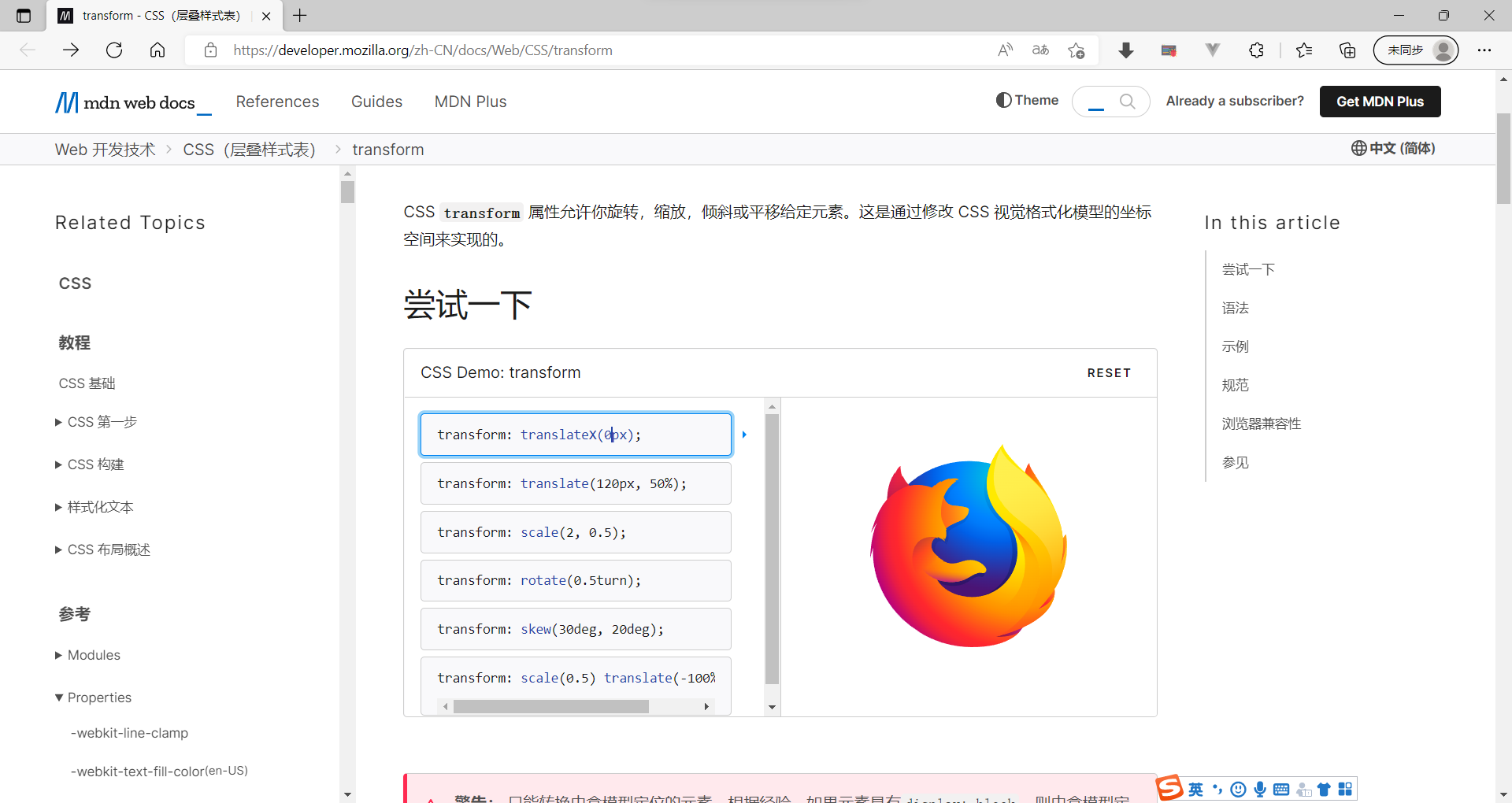Open the on-screen keyboard icon in Sogou bar
The width and height of the screenshot is (1512, 803).
(1282, 789)
